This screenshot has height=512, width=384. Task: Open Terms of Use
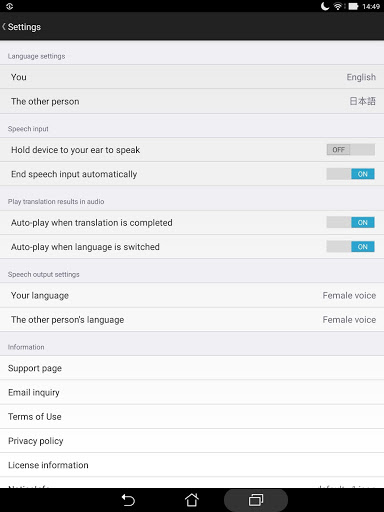coord(192,417)
